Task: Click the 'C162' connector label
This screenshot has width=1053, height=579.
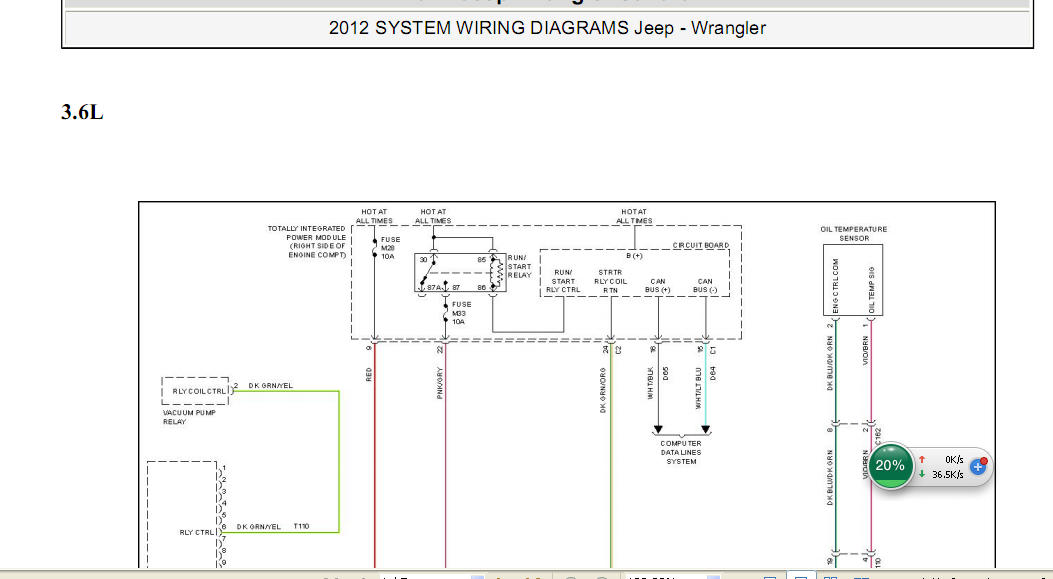Action: 878,437
